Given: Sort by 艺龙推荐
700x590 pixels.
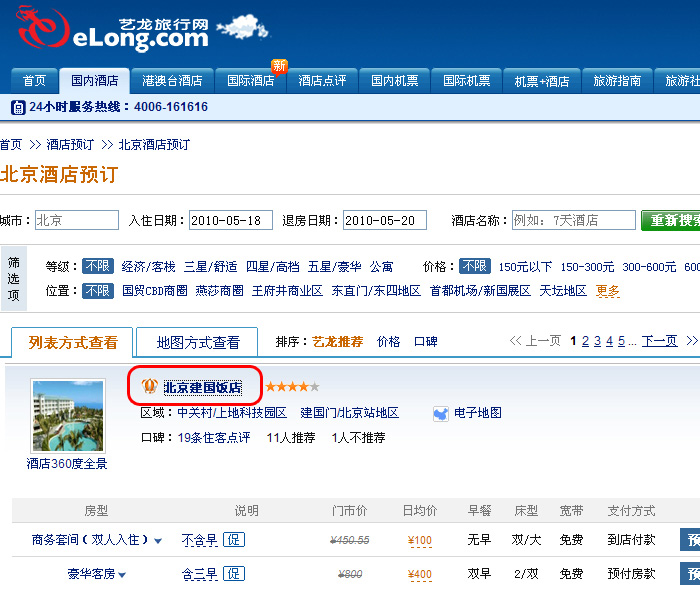Looking at the screenshot, I should (x=338, y=342).
